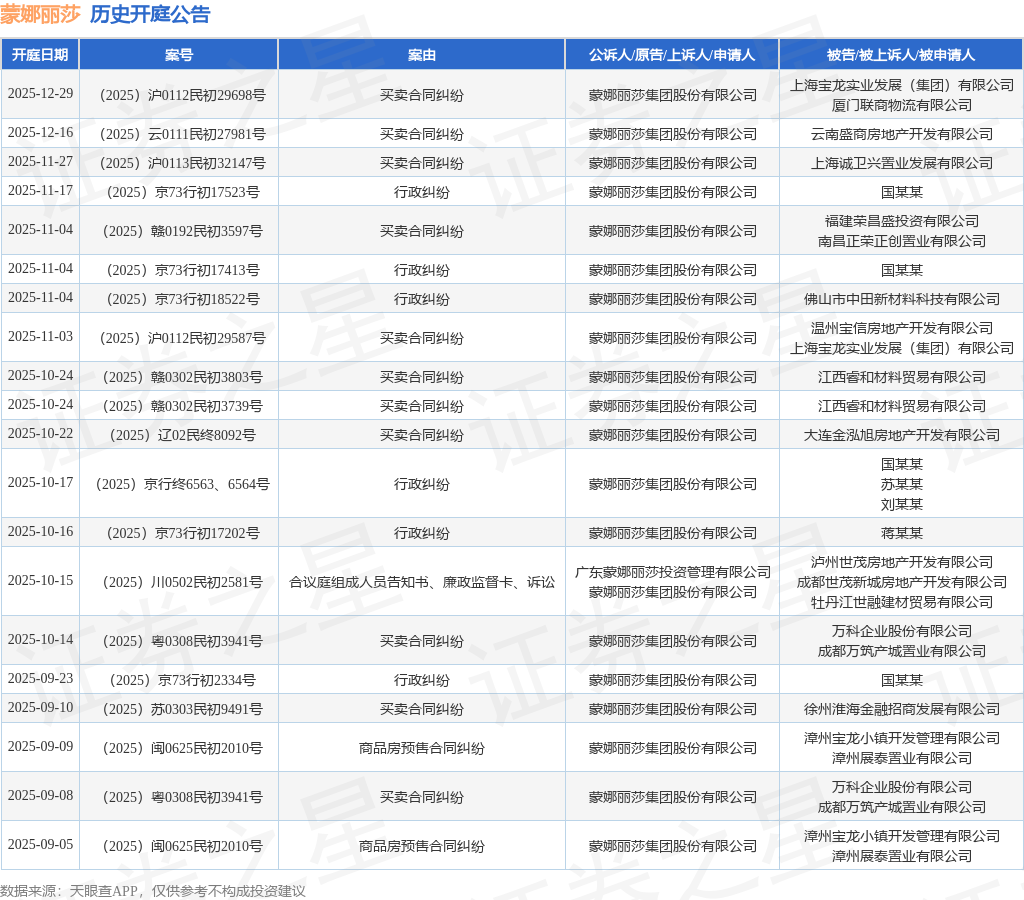Click the 数据来源：天眼查APP footer note
Screen dimensions: 1024x900
point(152,891)
